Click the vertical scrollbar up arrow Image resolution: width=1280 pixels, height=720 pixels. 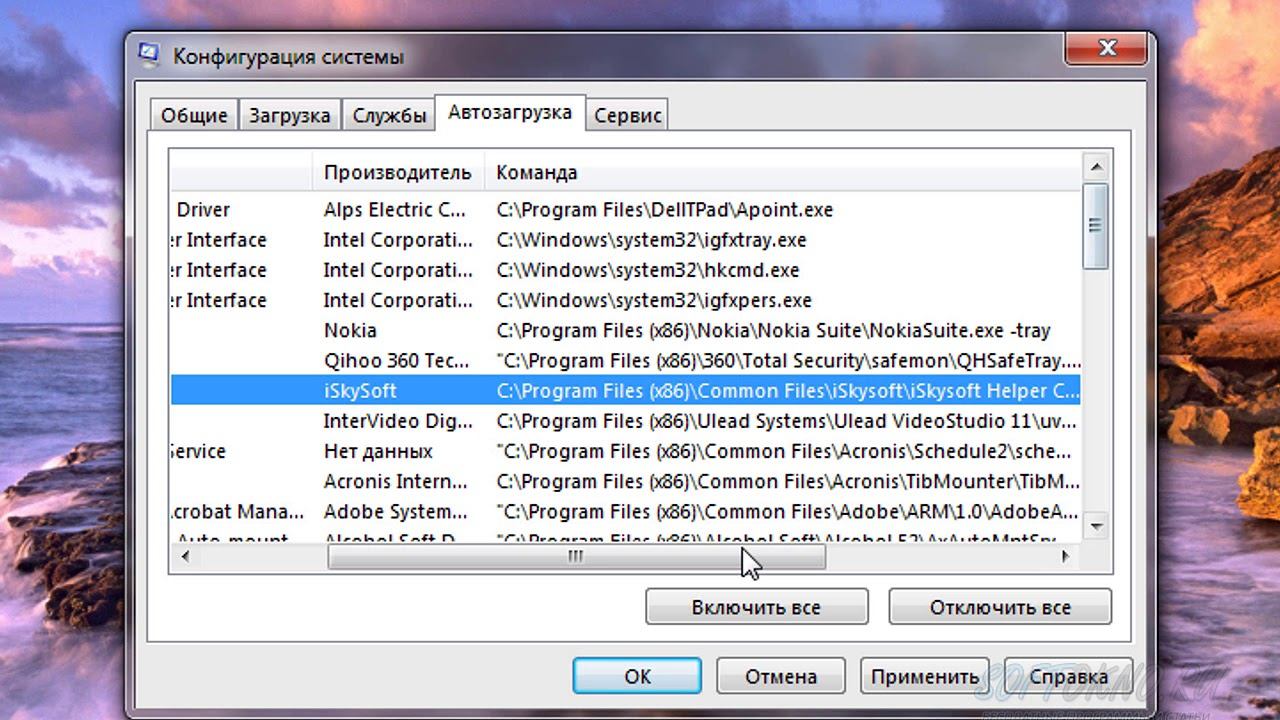(x=1096, y=167)
